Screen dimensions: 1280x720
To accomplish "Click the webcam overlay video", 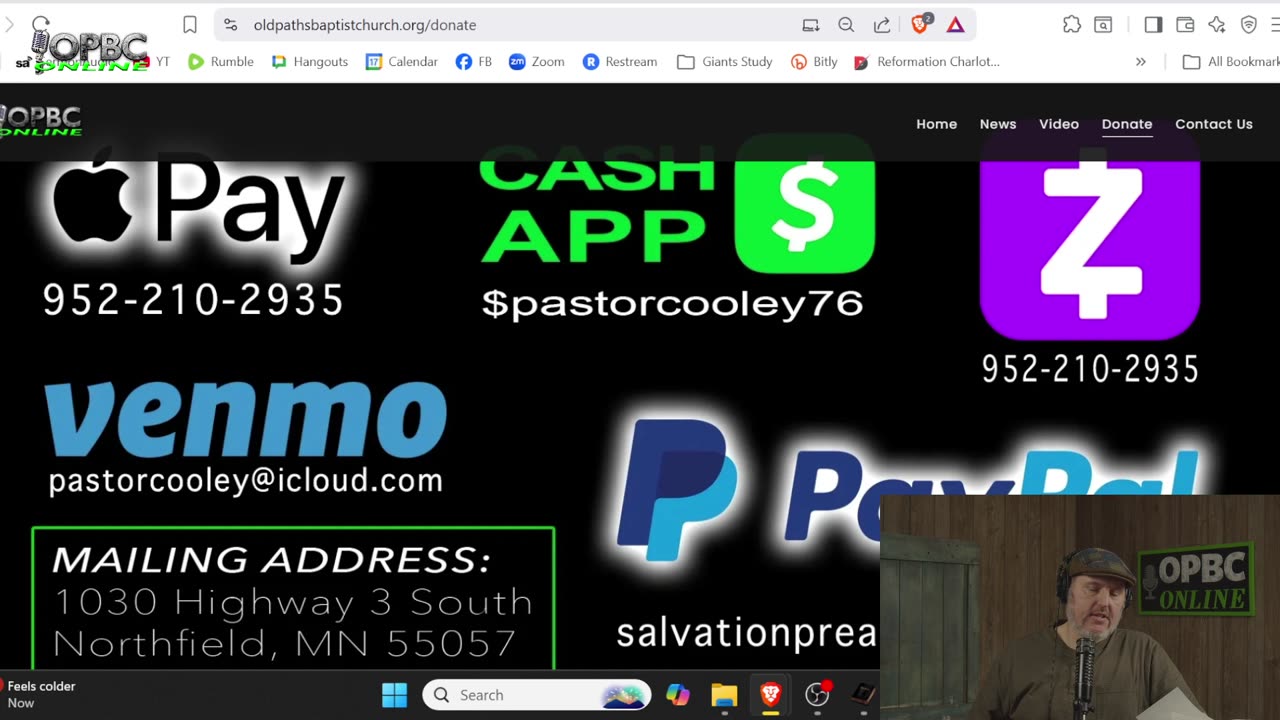I will pyautogui.click(x=1080, y=605).
